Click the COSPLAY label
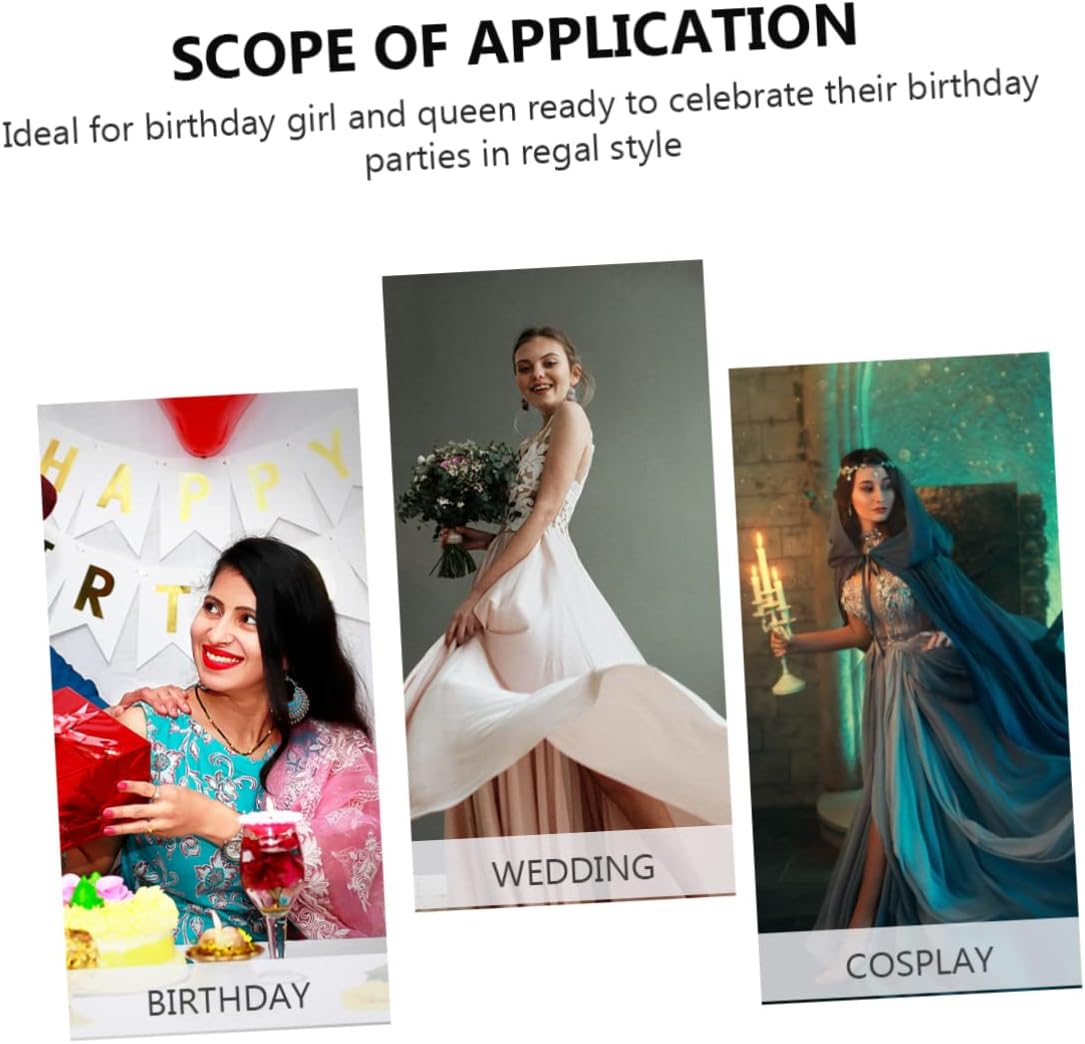The image size is (1085, 1044). point(919,964)
